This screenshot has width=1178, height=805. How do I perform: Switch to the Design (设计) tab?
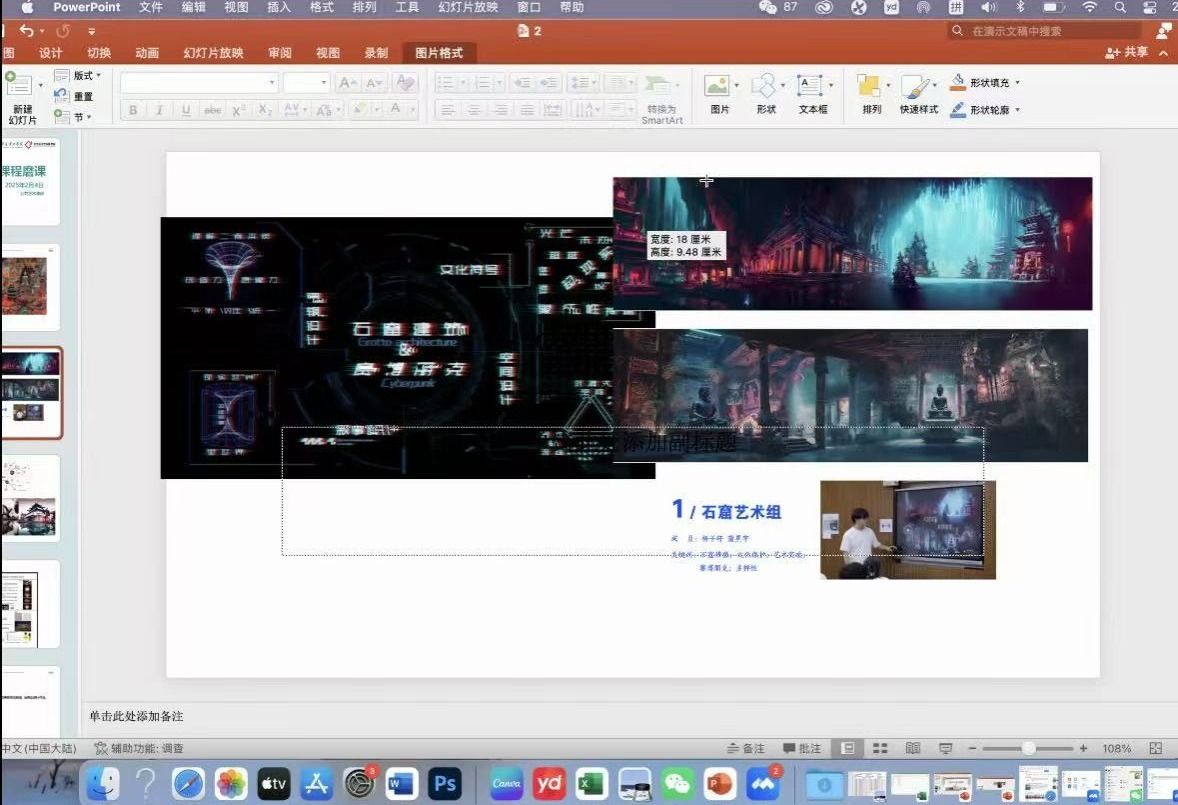click(50, 53)
